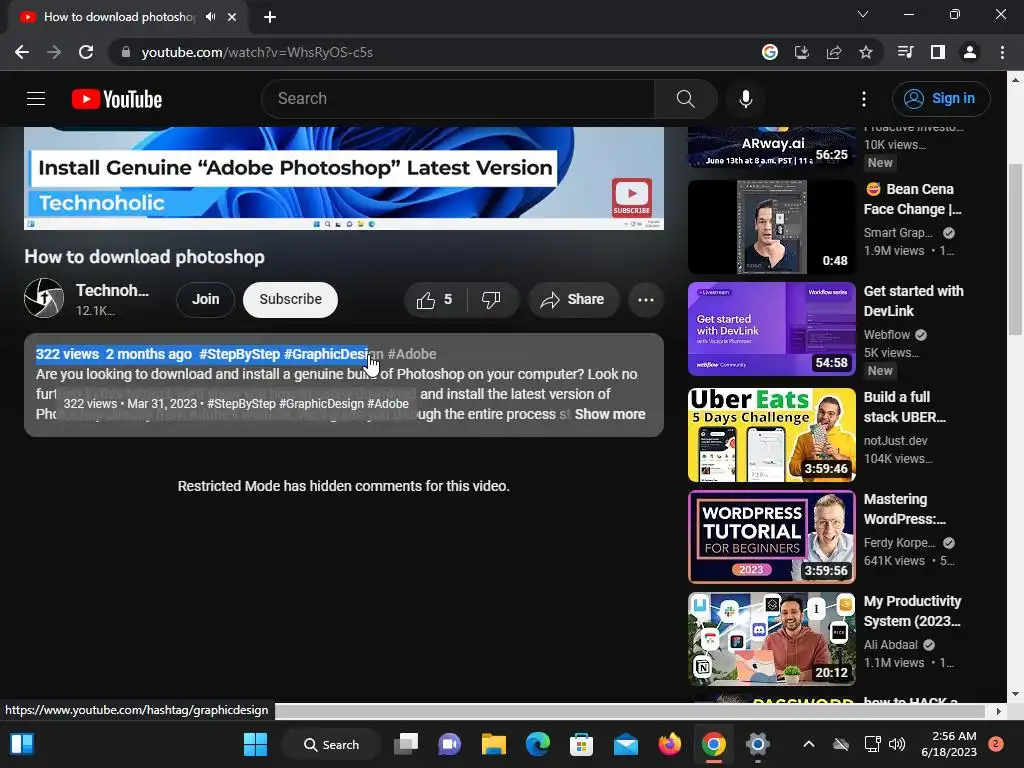Open Firefox from the taskbar
The image size is (1024, 768).
pos(669,744)
